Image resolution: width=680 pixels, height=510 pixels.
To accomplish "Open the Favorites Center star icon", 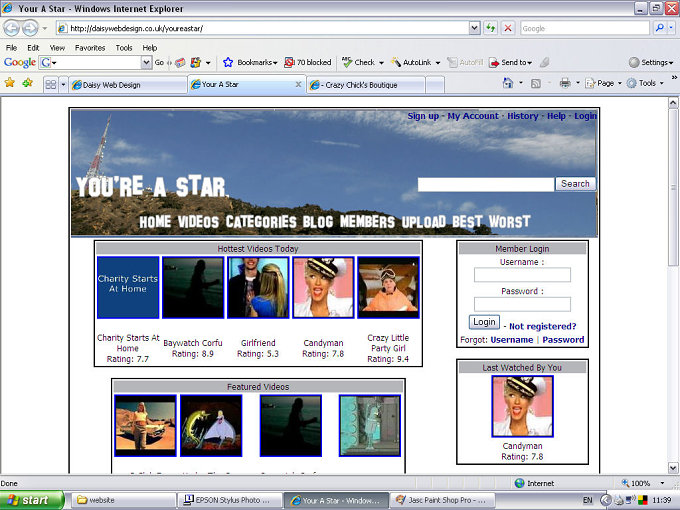I will 10,83.
